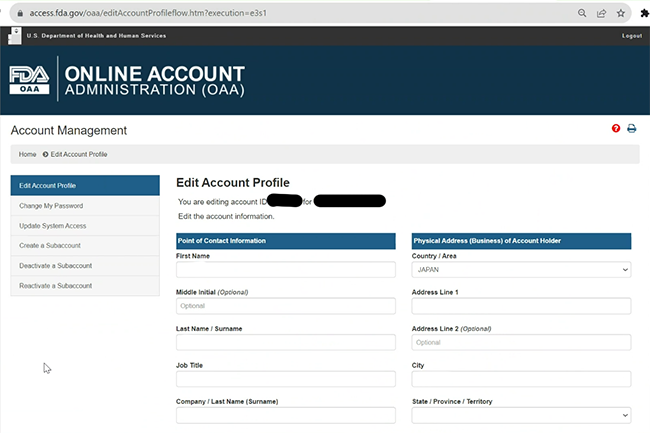This screenshot has height=434, width=650.
Task: Log out using the Logout link
Action: [632, 36]
